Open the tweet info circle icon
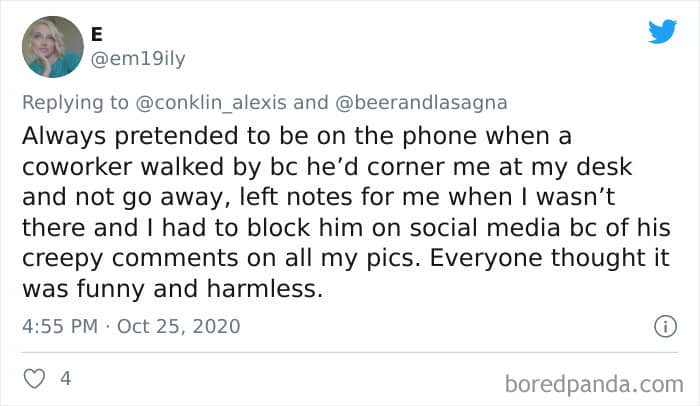Screen dimensions: 700x406 coord(661,326)
